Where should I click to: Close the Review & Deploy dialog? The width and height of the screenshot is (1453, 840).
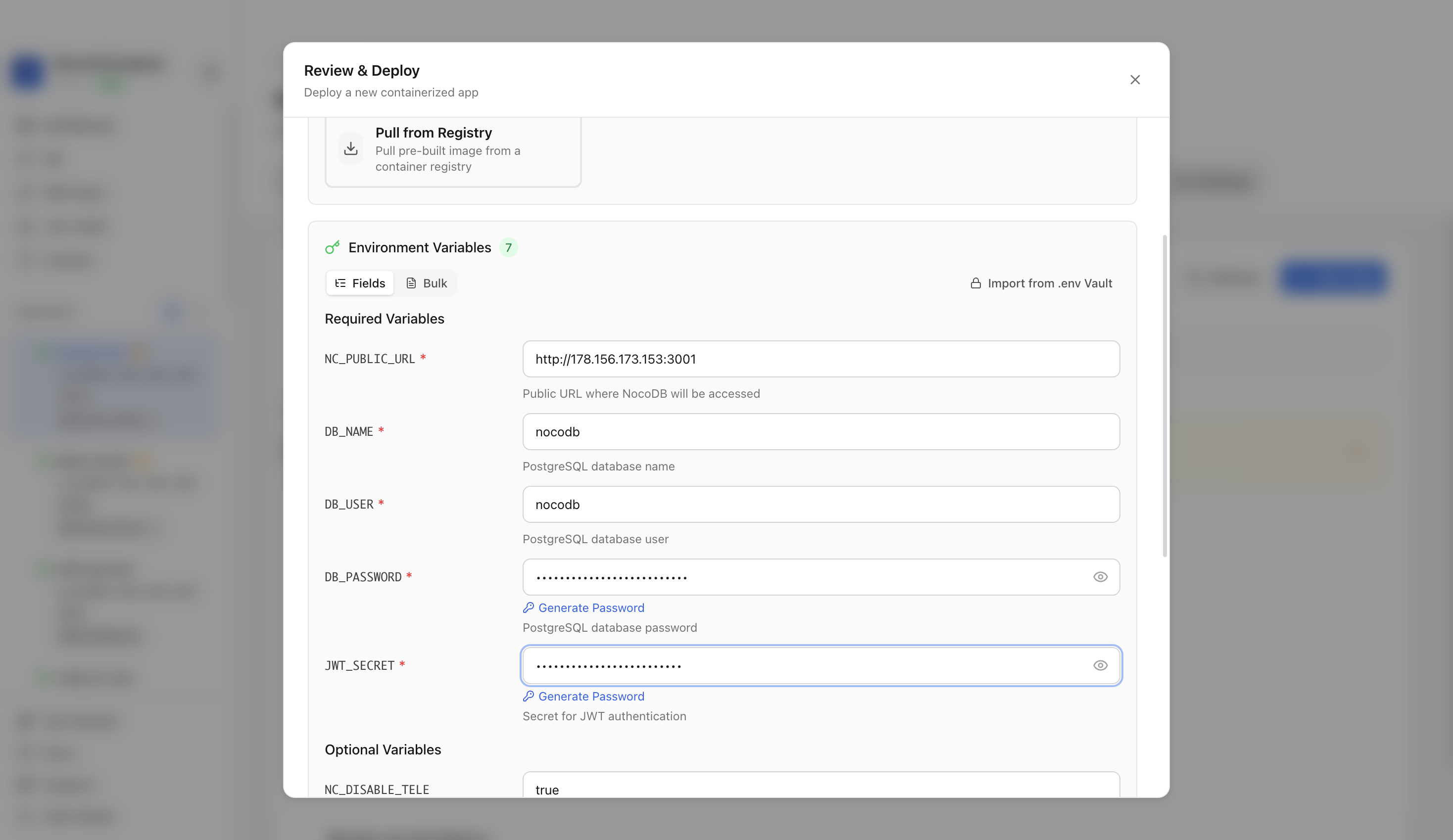[1135, 80]
